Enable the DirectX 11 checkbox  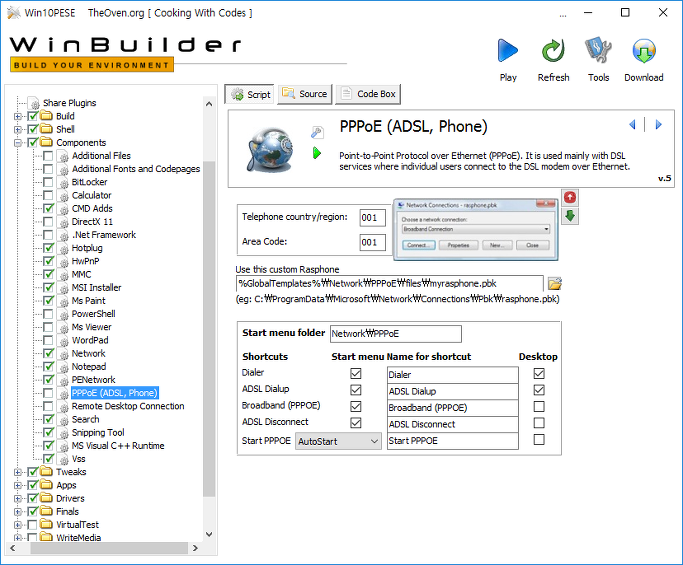tap(48, 222)
